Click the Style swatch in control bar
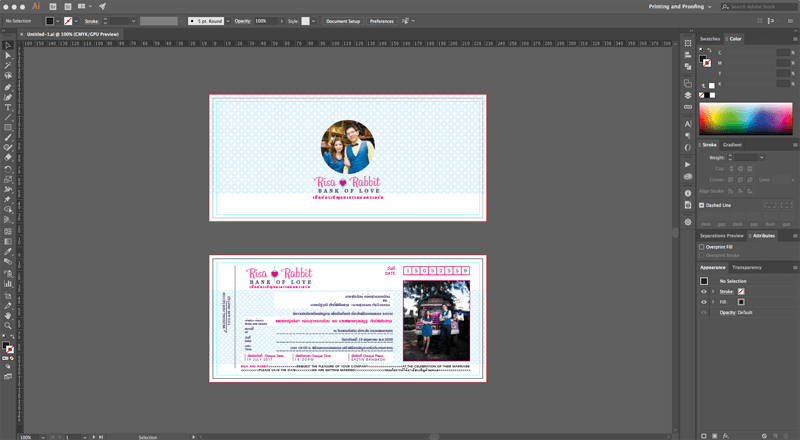The width and height of the screenshot is (800, 440). coord(305,21)
